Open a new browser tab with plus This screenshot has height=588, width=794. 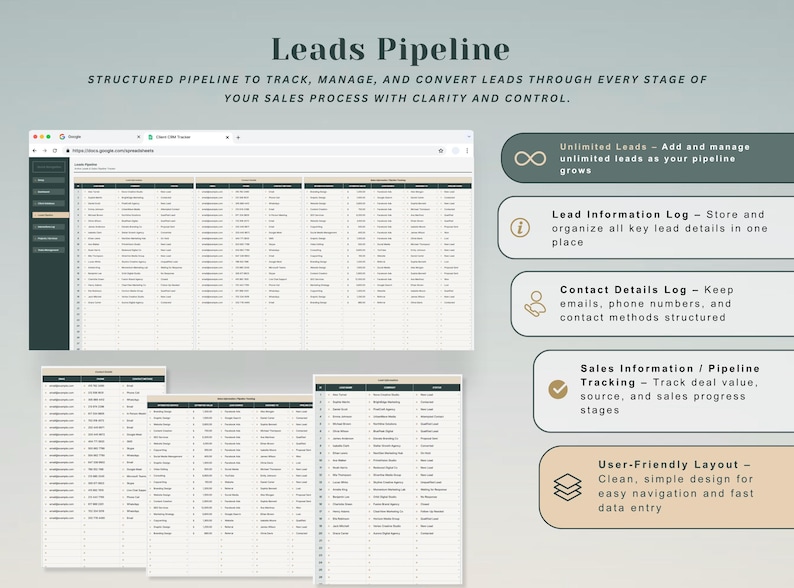click(238, 137)
